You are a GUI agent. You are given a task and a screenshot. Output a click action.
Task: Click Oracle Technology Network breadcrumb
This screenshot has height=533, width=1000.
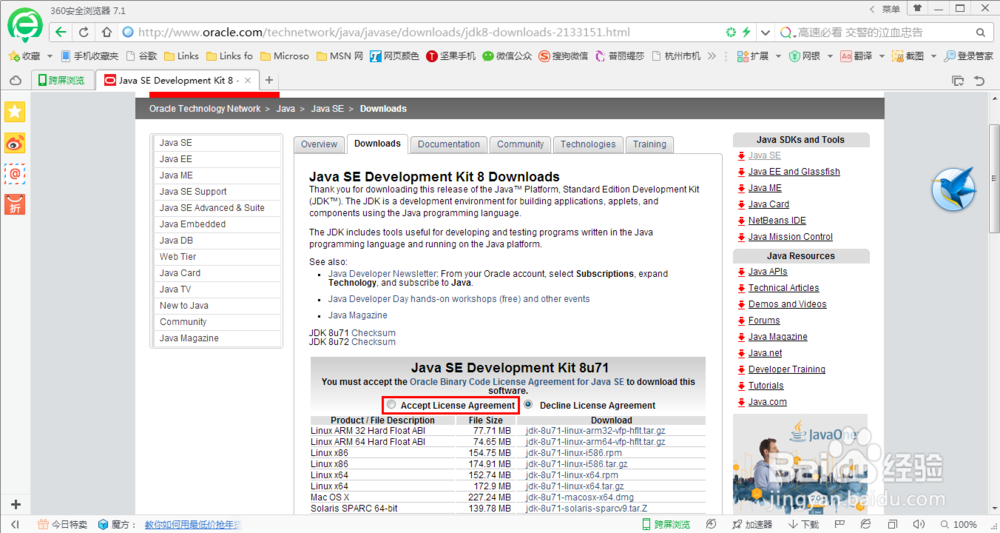(x=205, y=108)
